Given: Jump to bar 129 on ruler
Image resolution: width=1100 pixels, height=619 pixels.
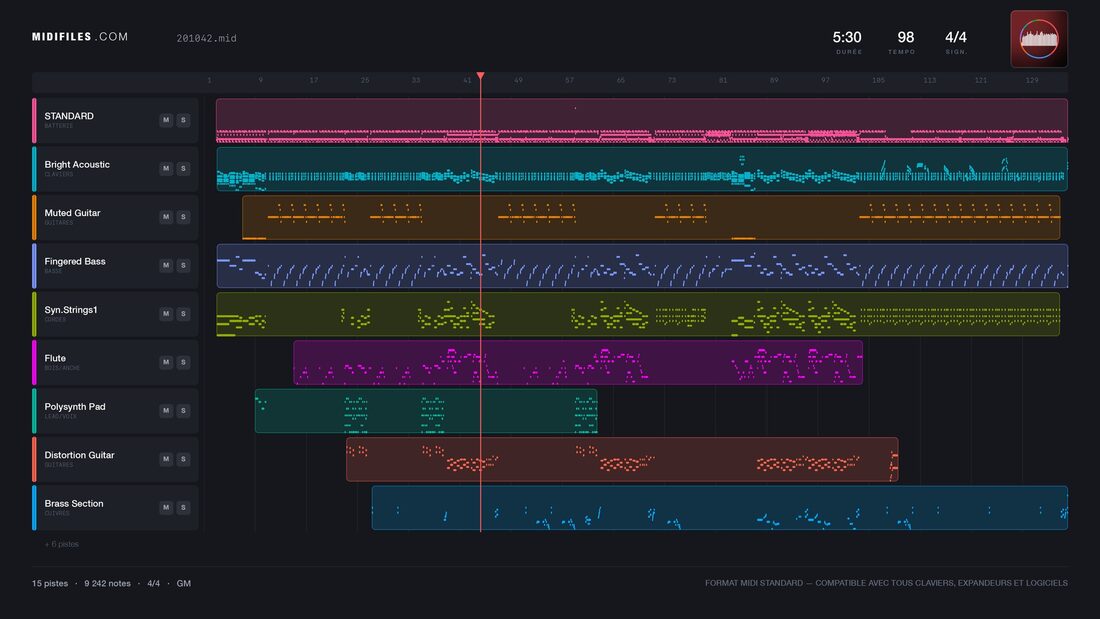Looking at the screenshot, I should (1031, 80).
